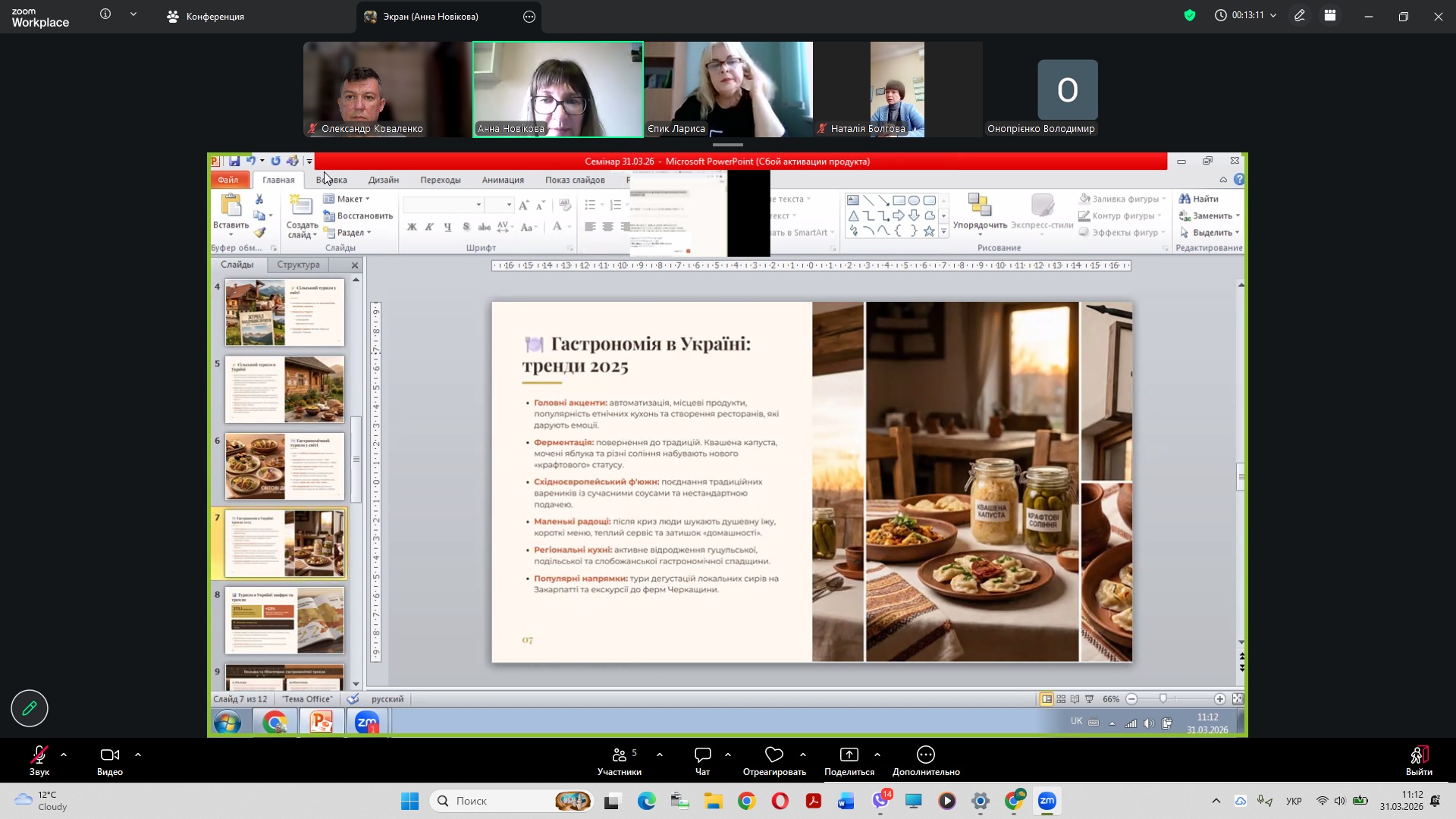The height and width of the screenshot is (819, 1456).
Task: Open Google Chrome from Windows taskbar
Action: point(746,801)
